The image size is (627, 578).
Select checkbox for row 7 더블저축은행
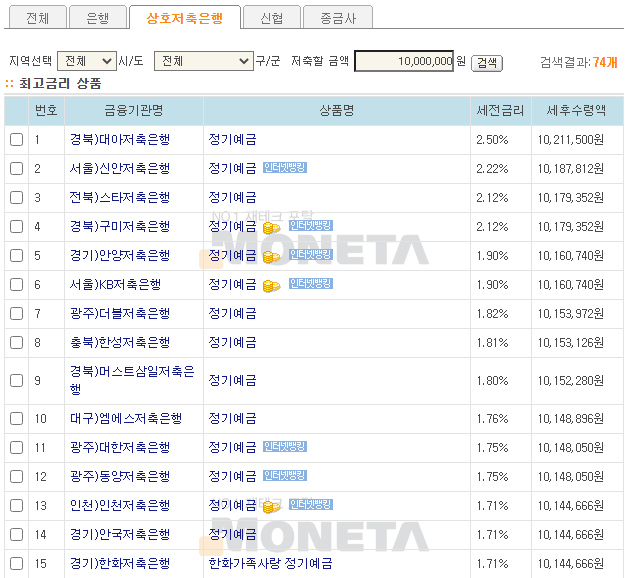[x=16, y=314]
